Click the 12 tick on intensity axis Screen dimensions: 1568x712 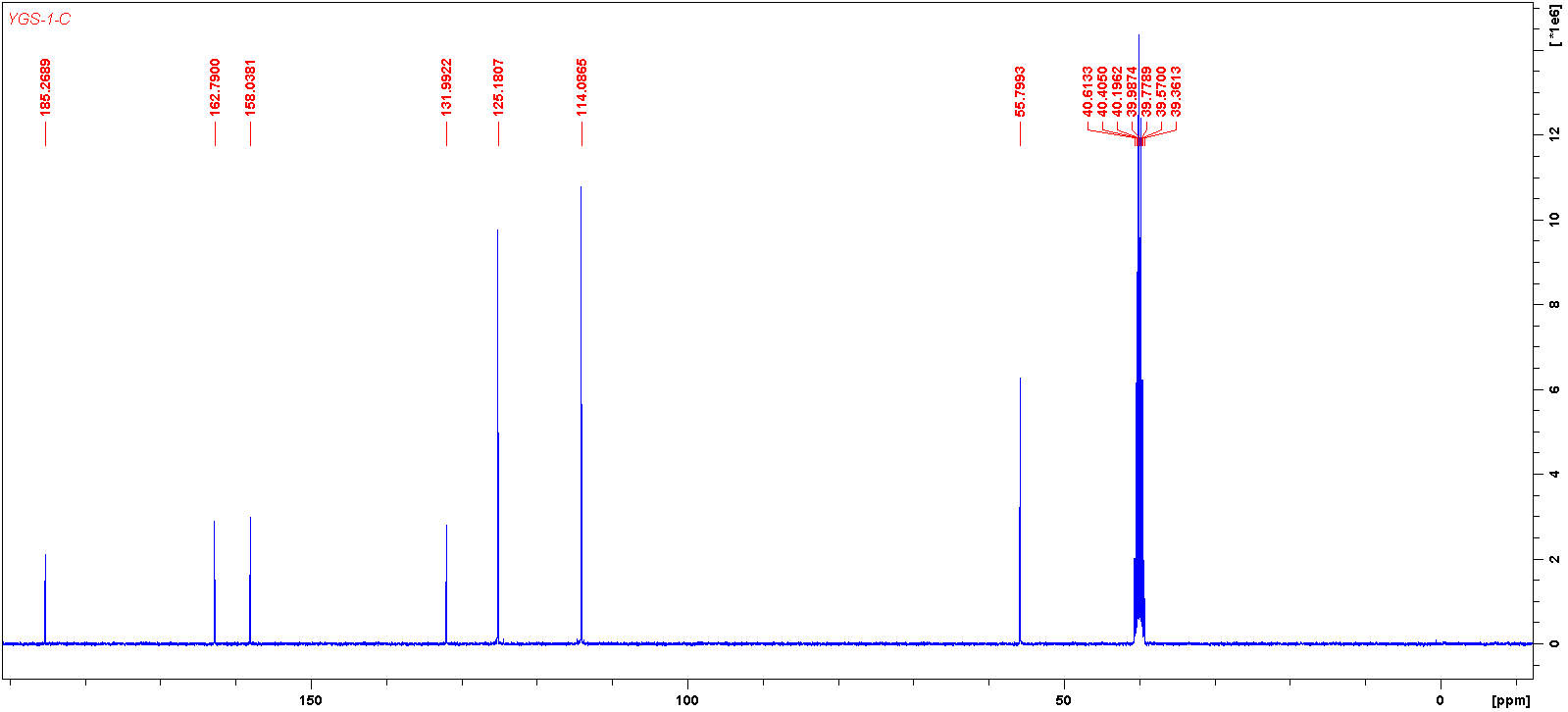click(1554, 133)
